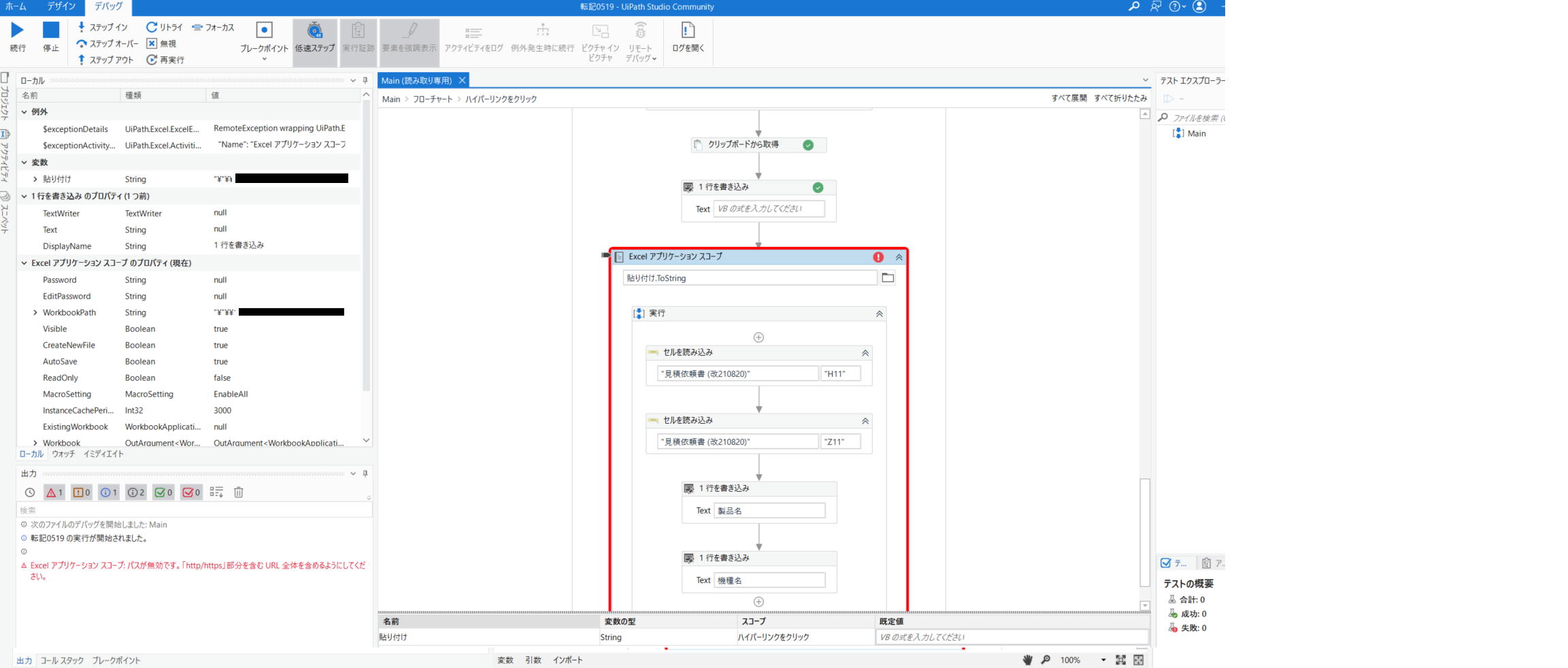Switch to the ホーム tab
Image resolution: width=1568 pixels, height=668 pixels.
(16, 7)
